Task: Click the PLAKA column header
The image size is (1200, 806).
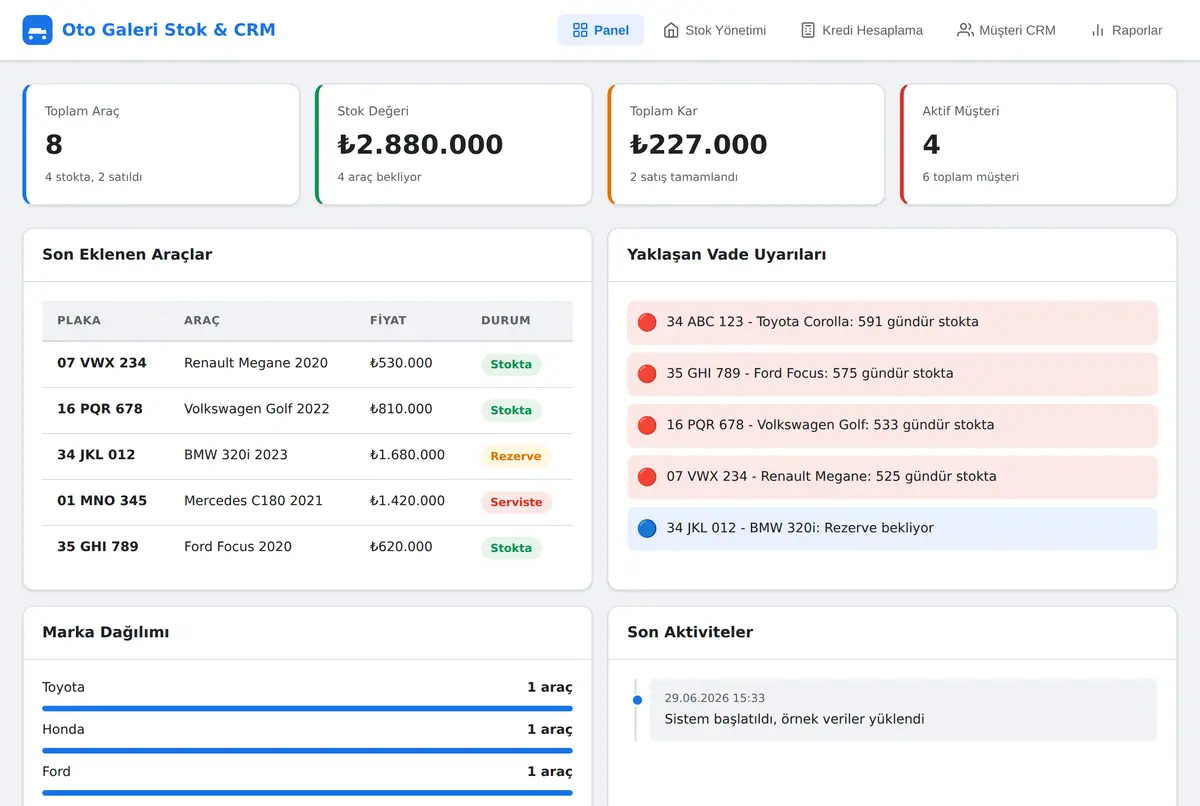Action: point(79,321)
